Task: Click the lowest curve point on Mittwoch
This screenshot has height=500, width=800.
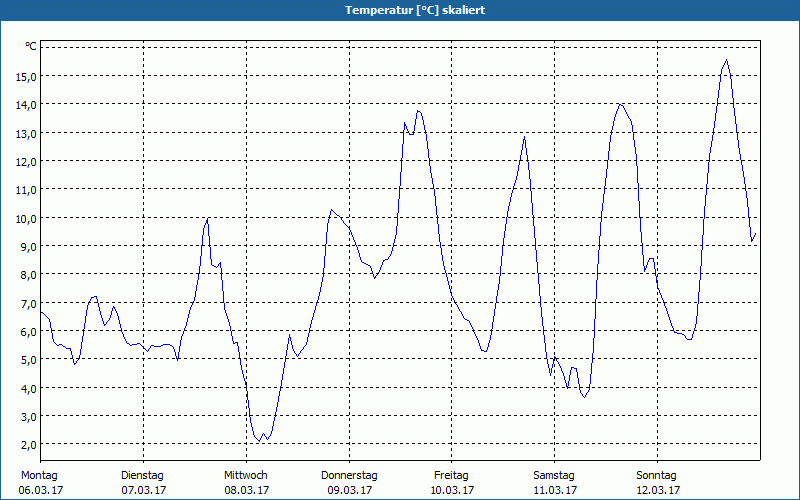Action: pos(259,441)
